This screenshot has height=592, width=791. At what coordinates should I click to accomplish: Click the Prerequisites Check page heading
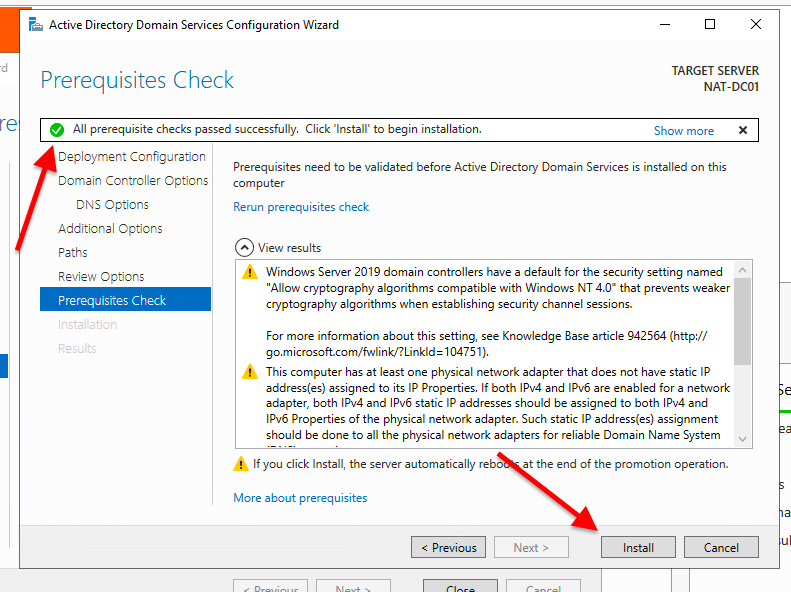pyautogui.click(x=137, y=80)
